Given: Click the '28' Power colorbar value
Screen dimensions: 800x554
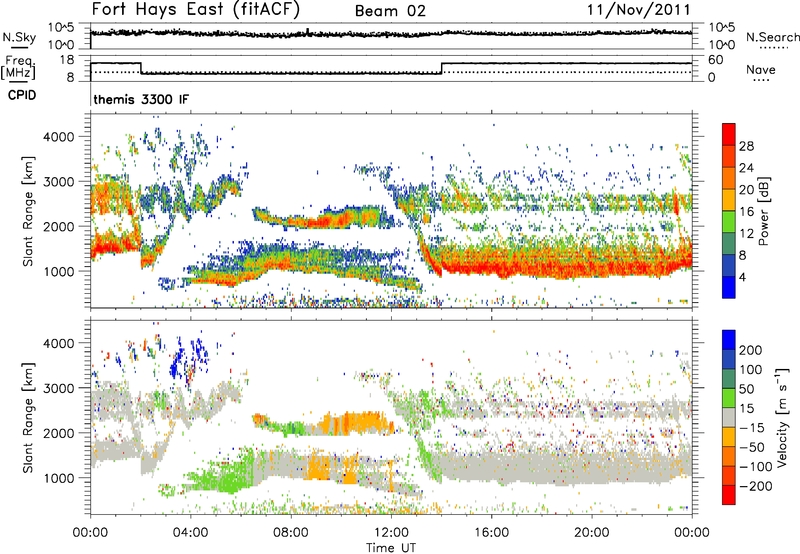Looking at the screenshot, I should click(746, 146).
